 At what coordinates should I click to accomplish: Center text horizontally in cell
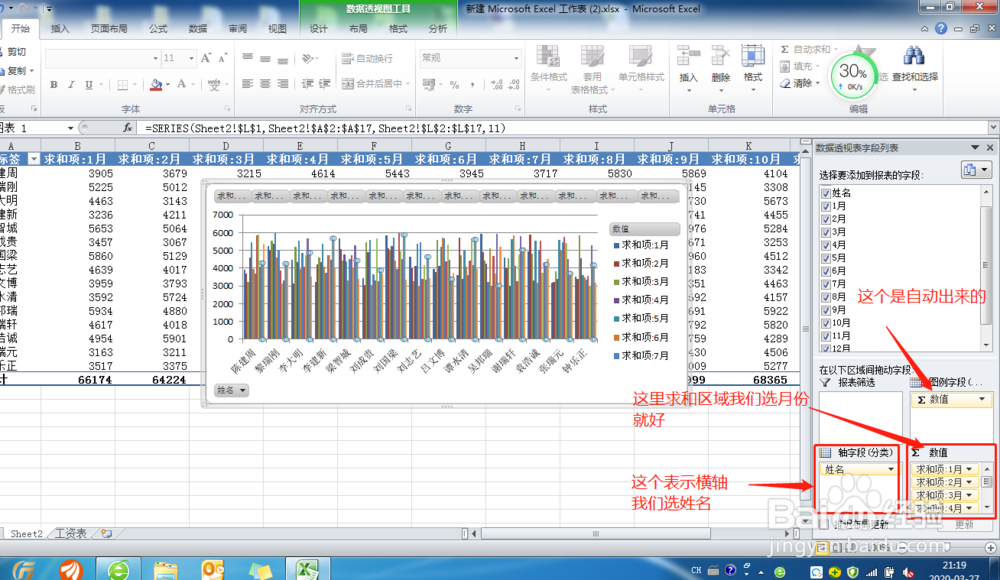point(265,84)
